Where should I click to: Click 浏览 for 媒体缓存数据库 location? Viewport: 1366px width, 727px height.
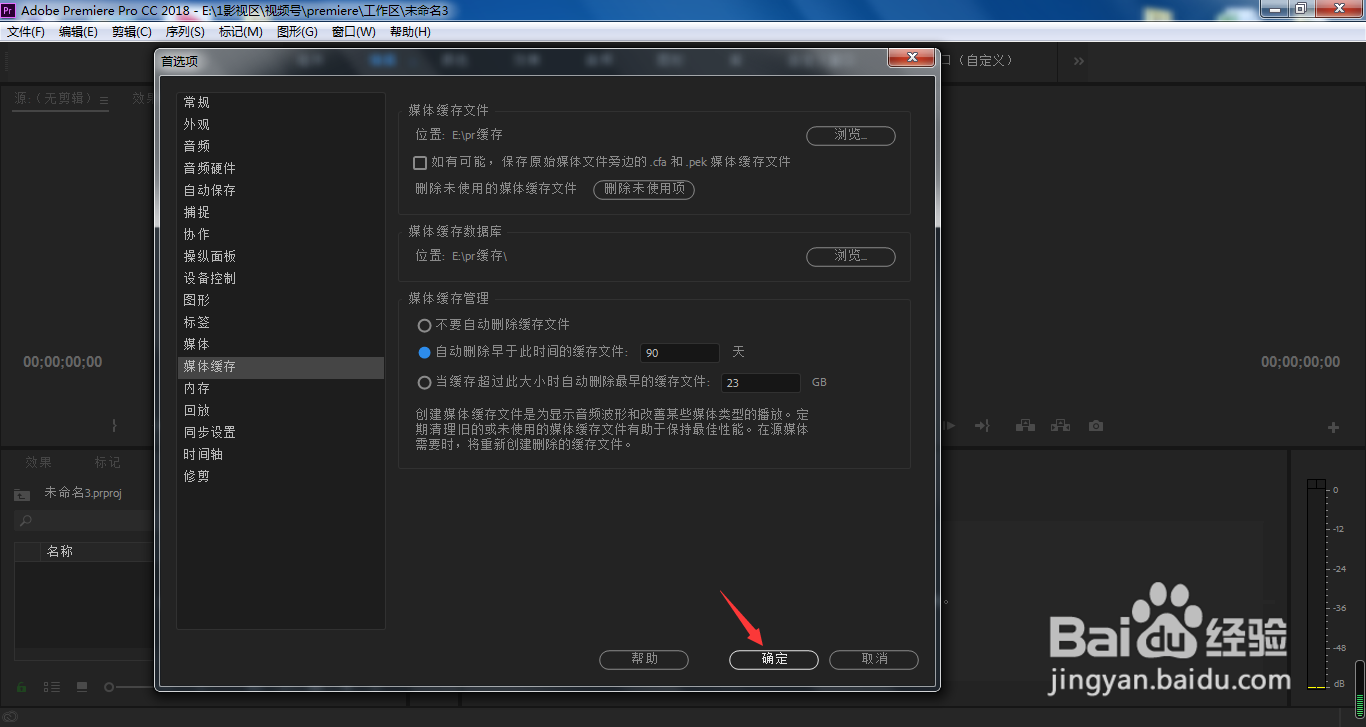(x=851, y=257)
